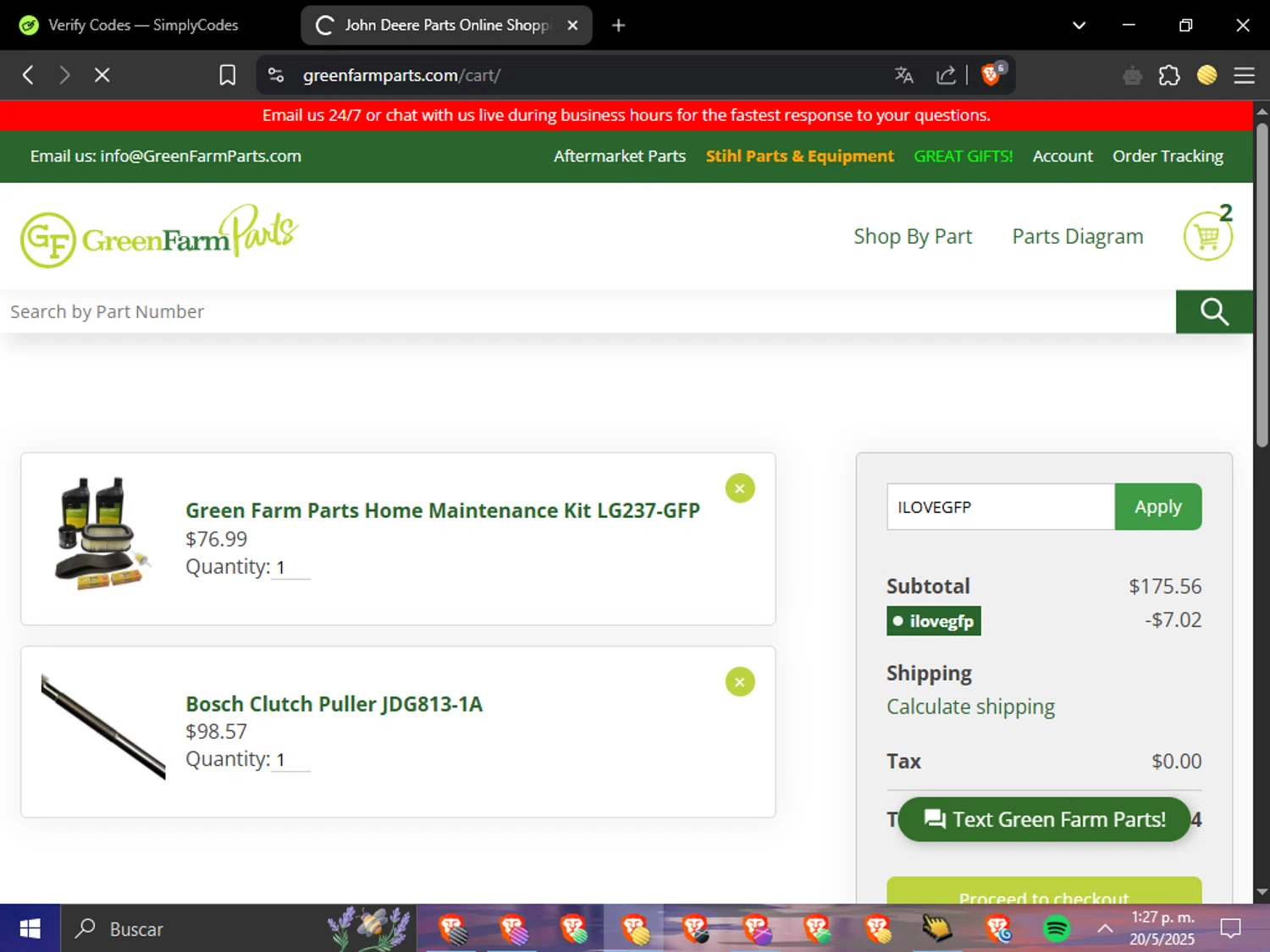Click the share page icon
The width and height of the screenshot is (1270, 952).
946,75
